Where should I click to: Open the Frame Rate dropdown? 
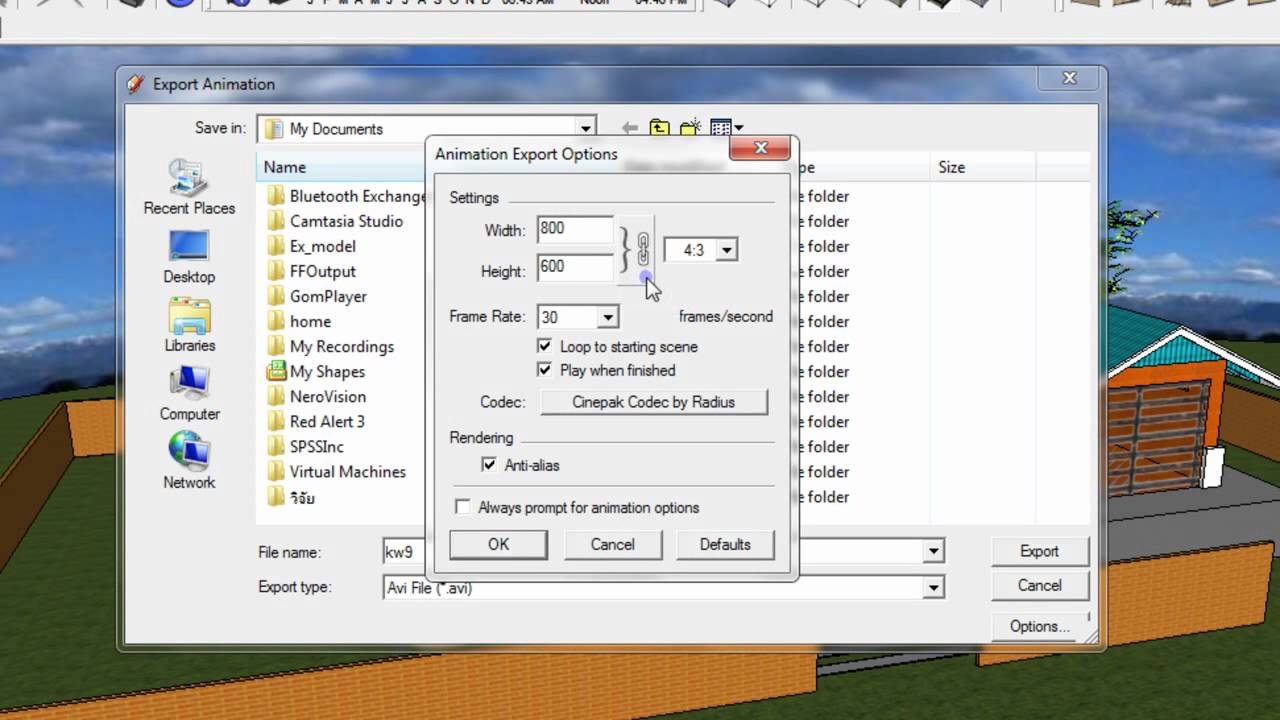click(x=607, y=317)
